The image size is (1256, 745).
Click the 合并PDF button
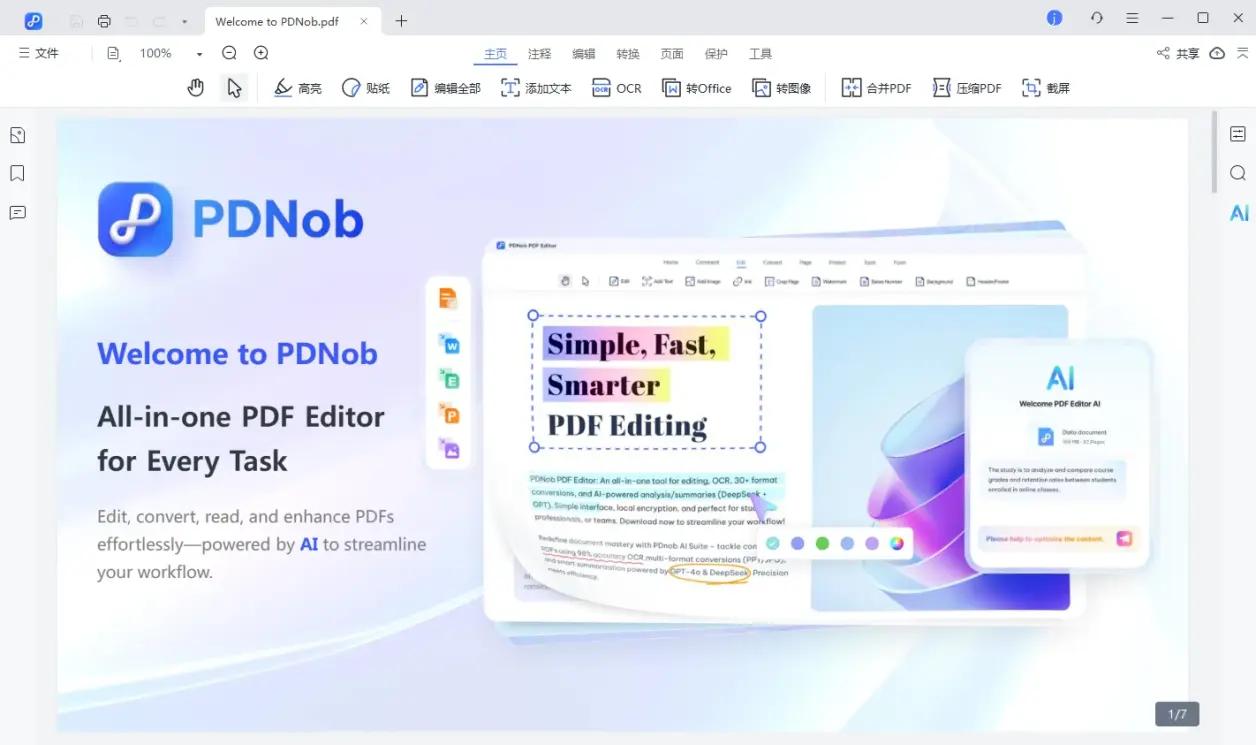[877, 88]
